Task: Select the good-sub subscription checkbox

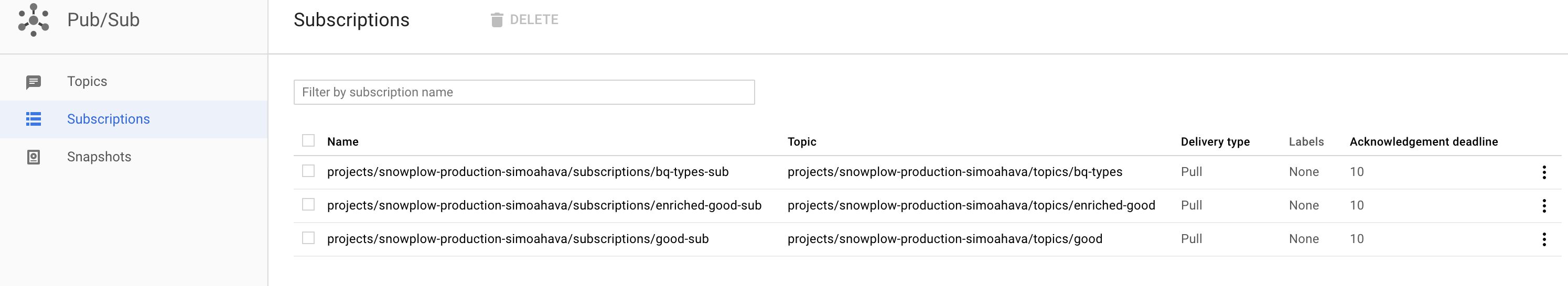Action: (308, 238)
